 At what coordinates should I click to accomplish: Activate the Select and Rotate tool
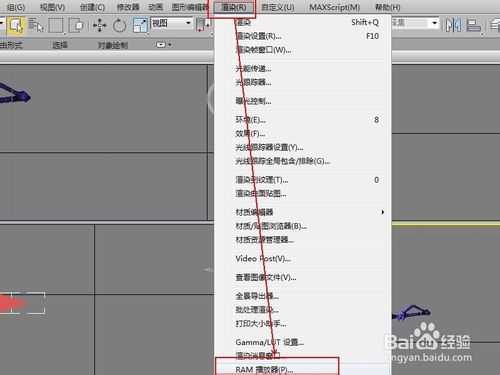coord(119,25)
